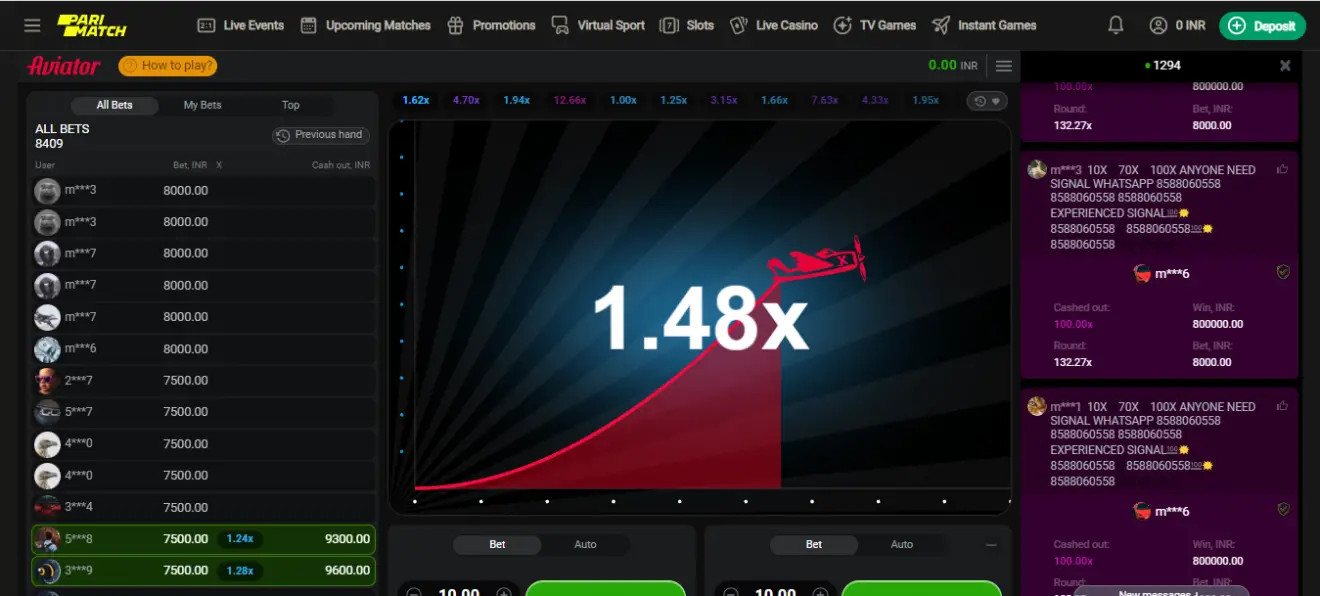The height and width of the screenshot is (596, 1320).
Task: Open Aviator game menu next to balance
Action: click(1004, 66)
